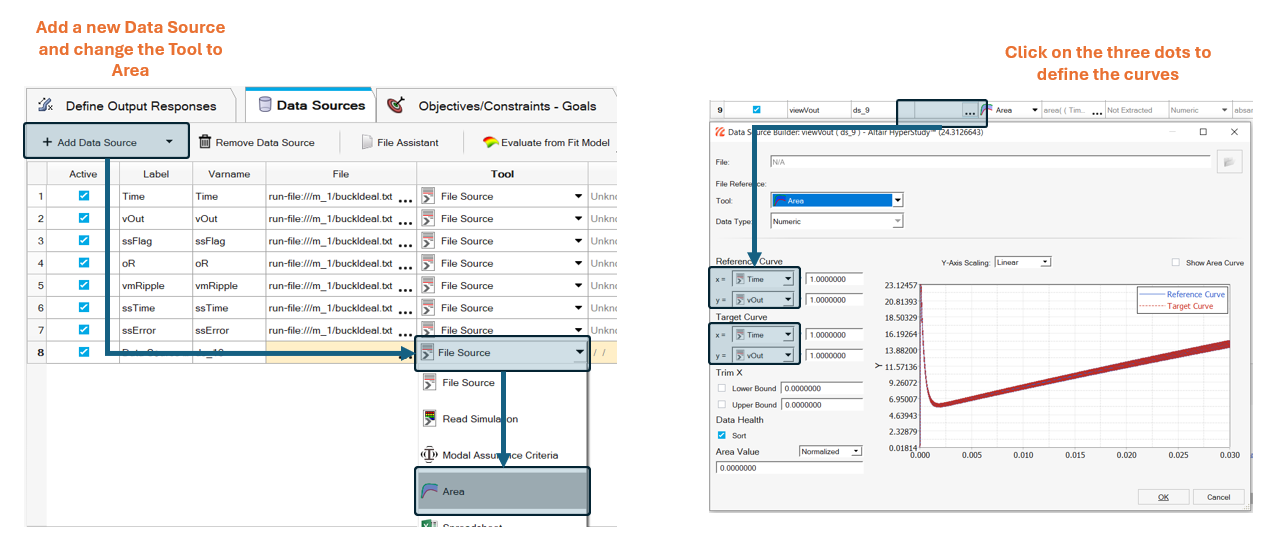Open the Add Data Source dropdown arrow
This screenshot has width=1282, height=547.
tap(169, 142)
